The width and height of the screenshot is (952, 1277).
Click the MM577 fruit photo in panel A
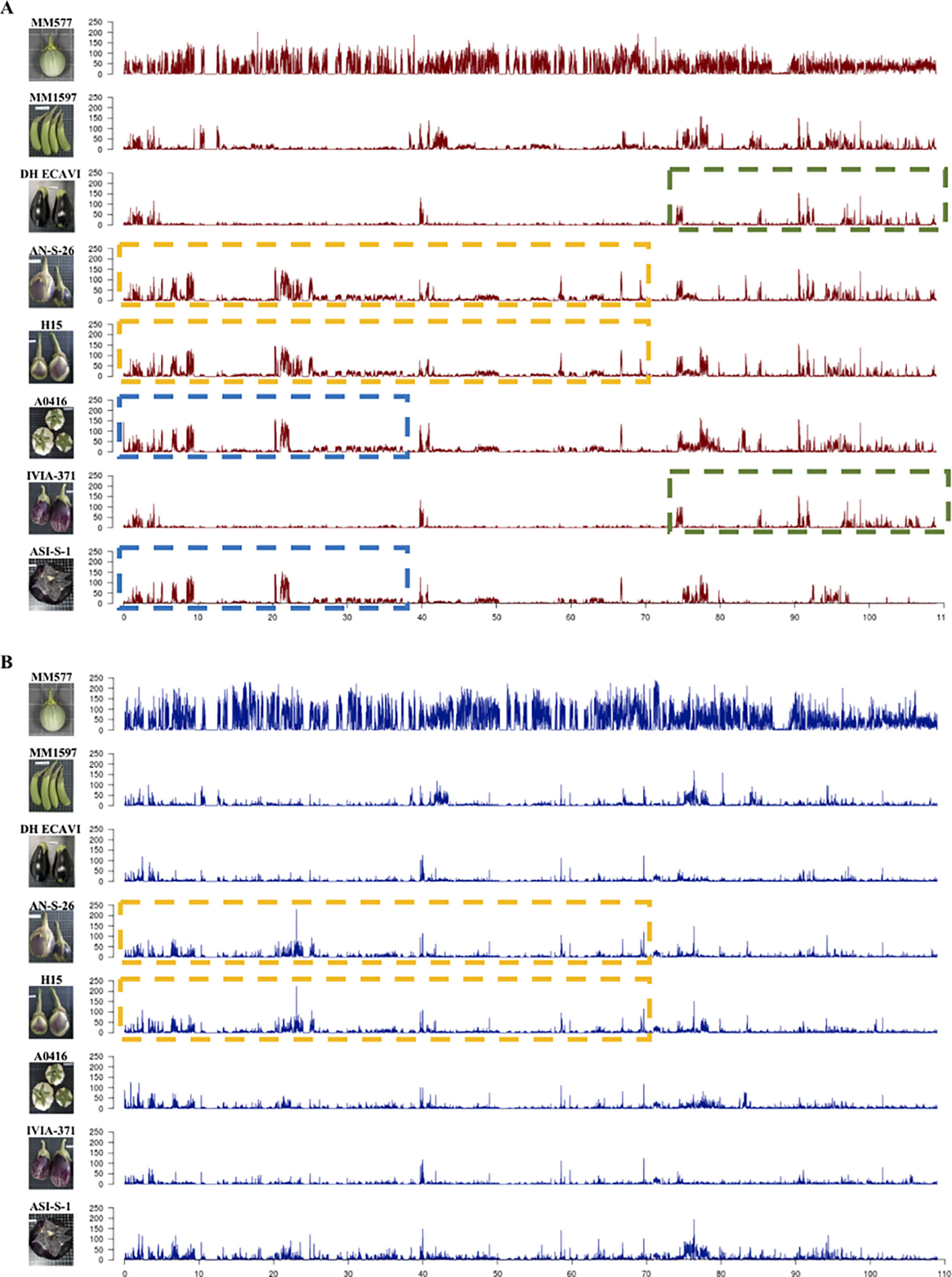point(51,55)
